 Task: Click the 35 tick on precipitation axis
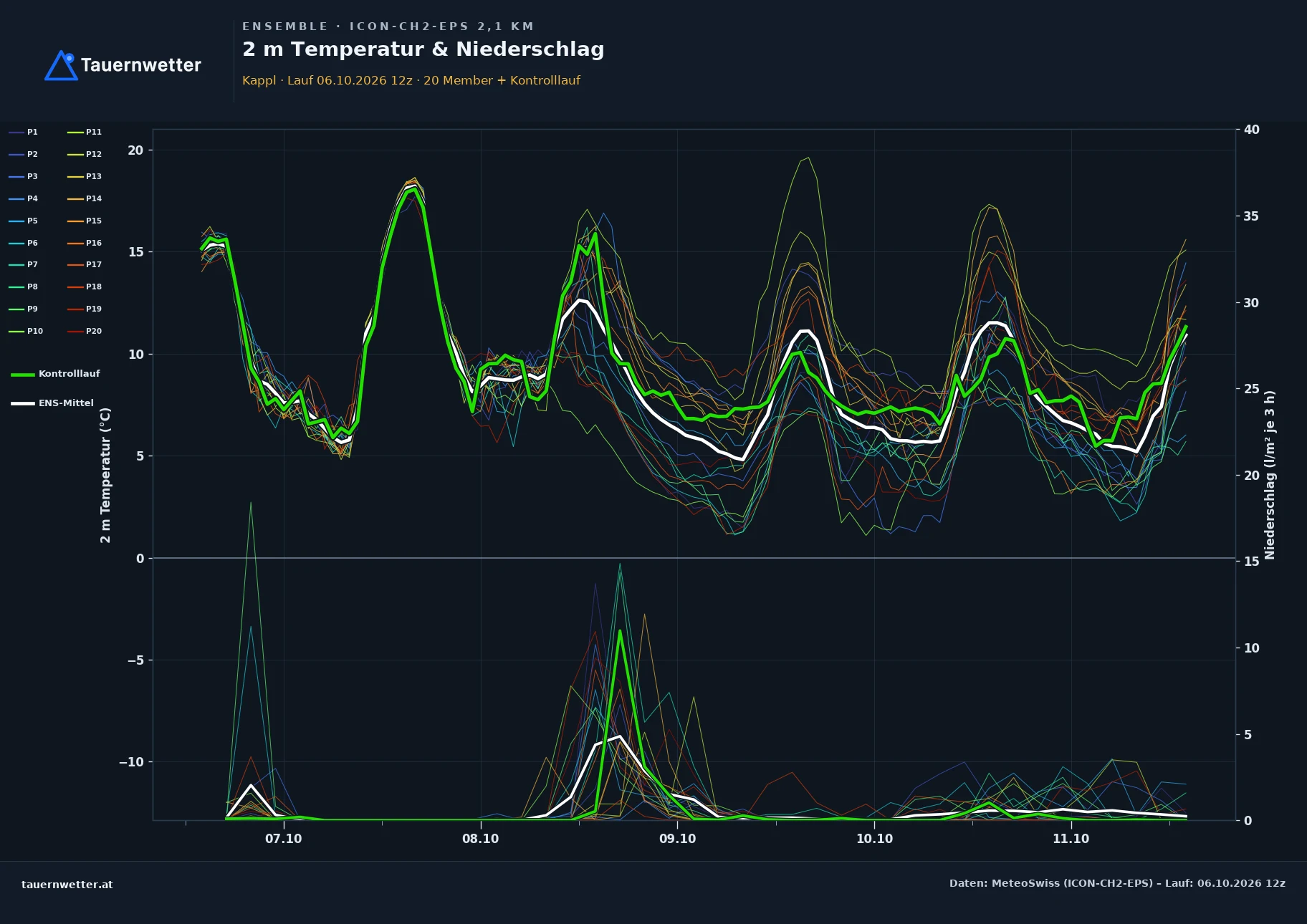point(1252,216)
